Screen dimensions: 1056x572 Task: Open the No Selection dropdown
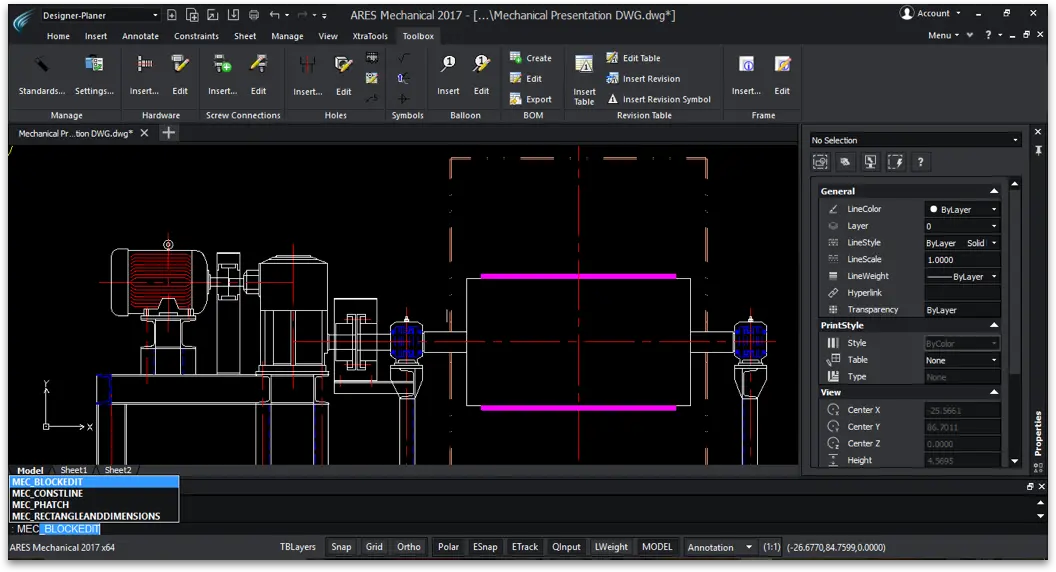(x=915, y=140)
